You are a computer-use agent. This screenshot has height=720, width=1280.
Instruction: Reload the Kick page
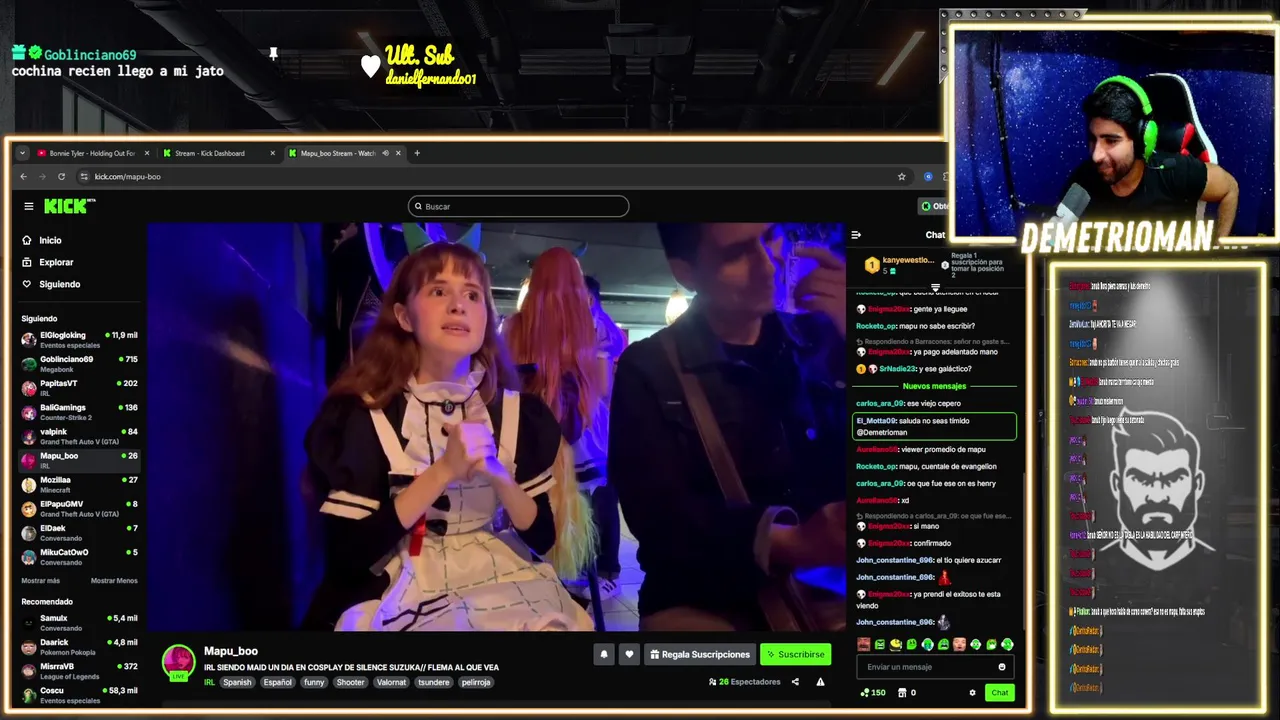coord(61,177)
